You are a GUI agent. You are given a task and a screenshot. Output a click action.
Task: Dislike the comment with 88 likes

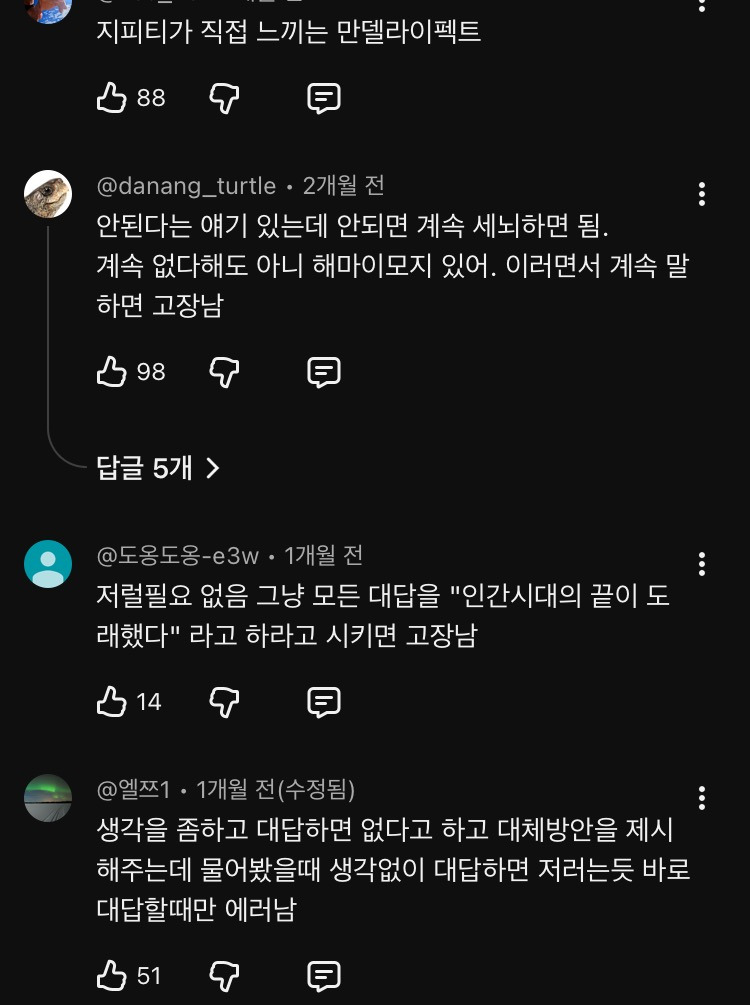click(x=224, y=98)
